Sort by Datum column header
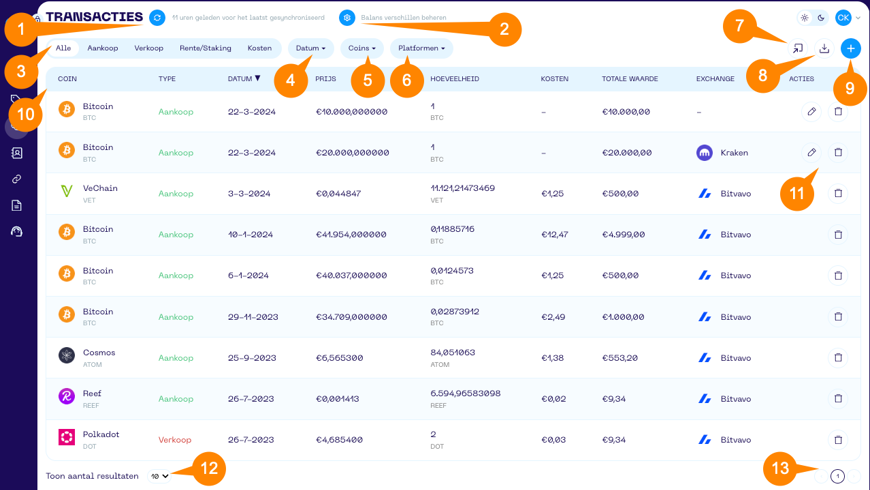870x490 pixels. (x=243, y=79)
